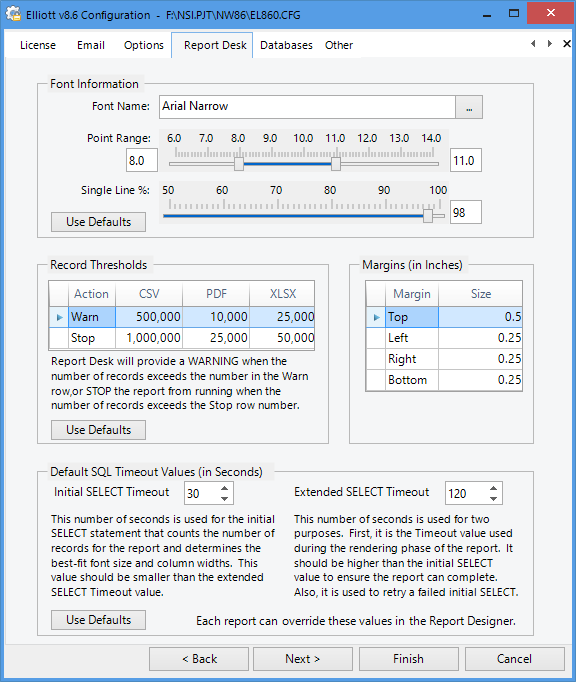
Task: Open the font picker ellipsis button
Action: click(x=469, y=107)
